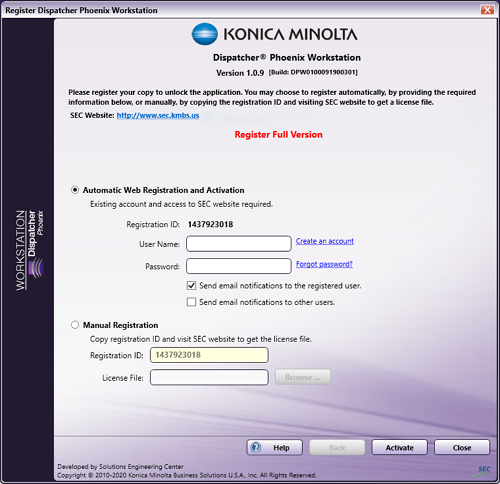This screenshot has height=484, width=500.
Task: Focus the User Name text field
Action: (239, 244)
